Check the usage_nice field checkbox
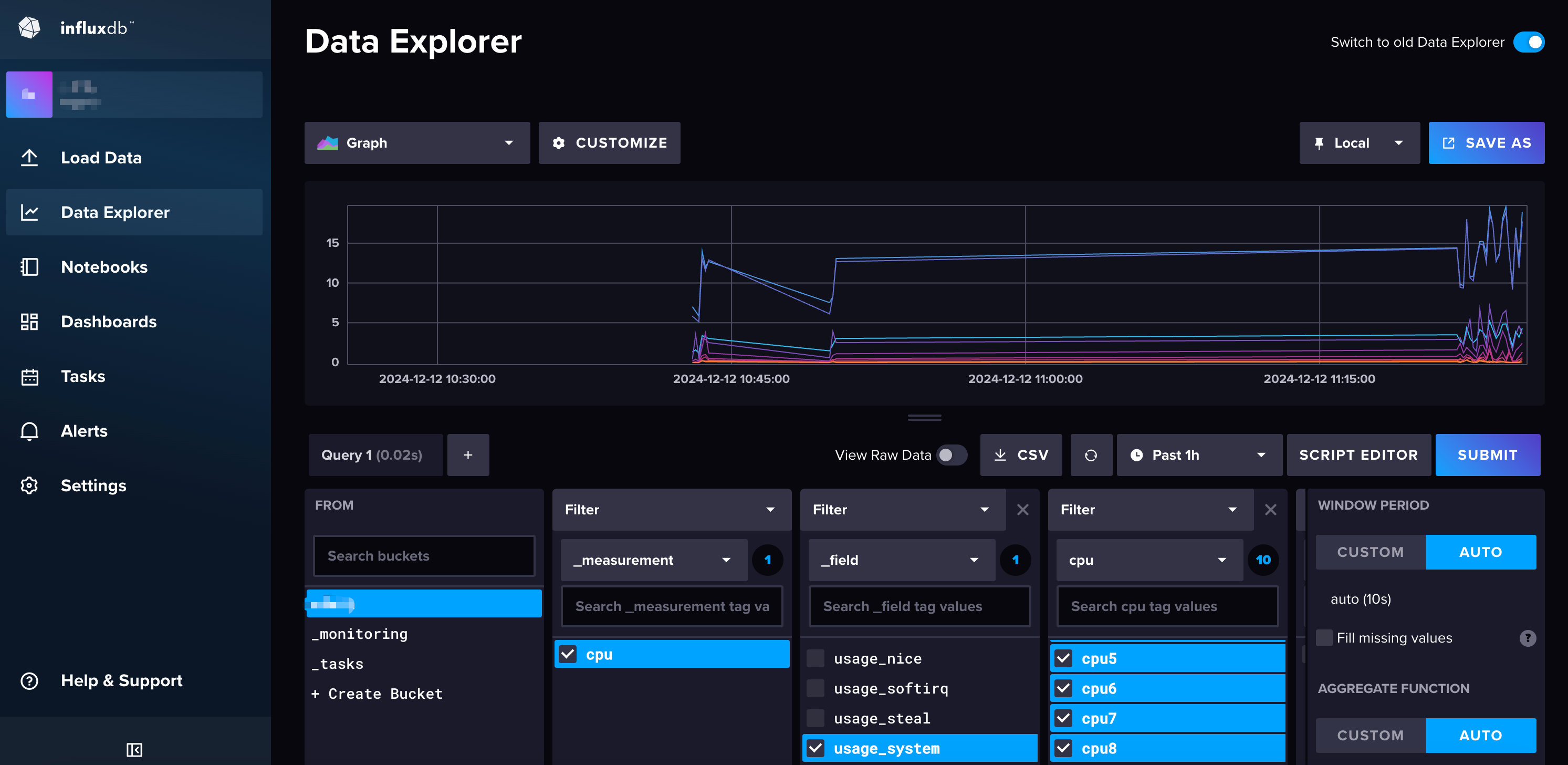The height and width of the screenshot is (765, 1568). (816, 658)
